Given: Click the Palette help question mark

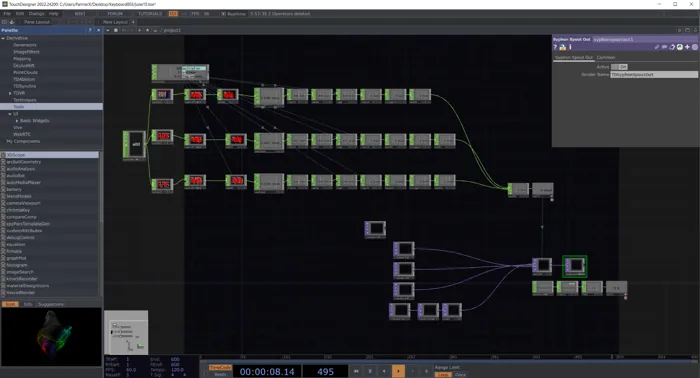Looking at the screenshot, I should point(90,30).
